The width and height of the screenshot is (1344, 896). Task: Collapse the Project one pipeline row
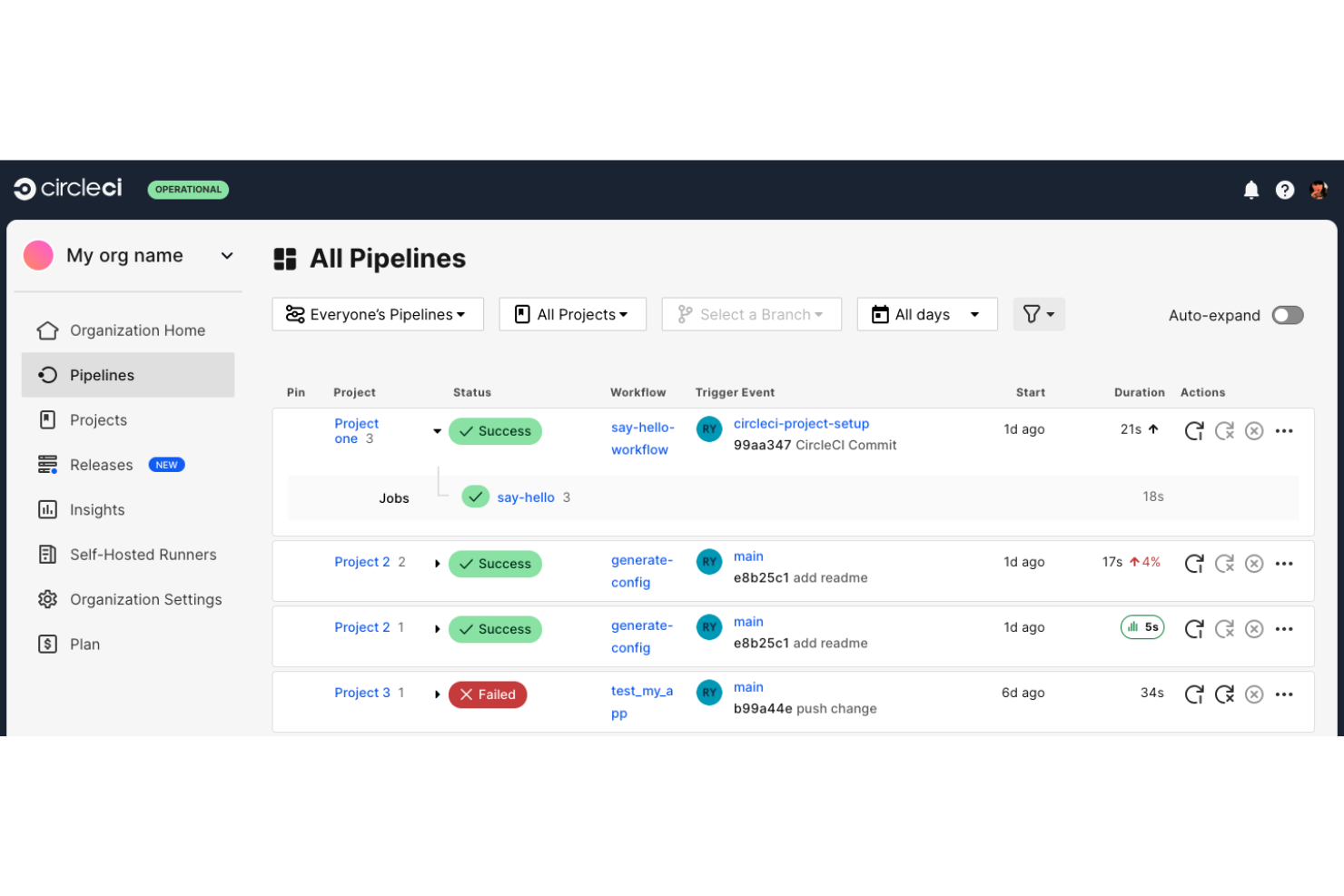(437, 431)
